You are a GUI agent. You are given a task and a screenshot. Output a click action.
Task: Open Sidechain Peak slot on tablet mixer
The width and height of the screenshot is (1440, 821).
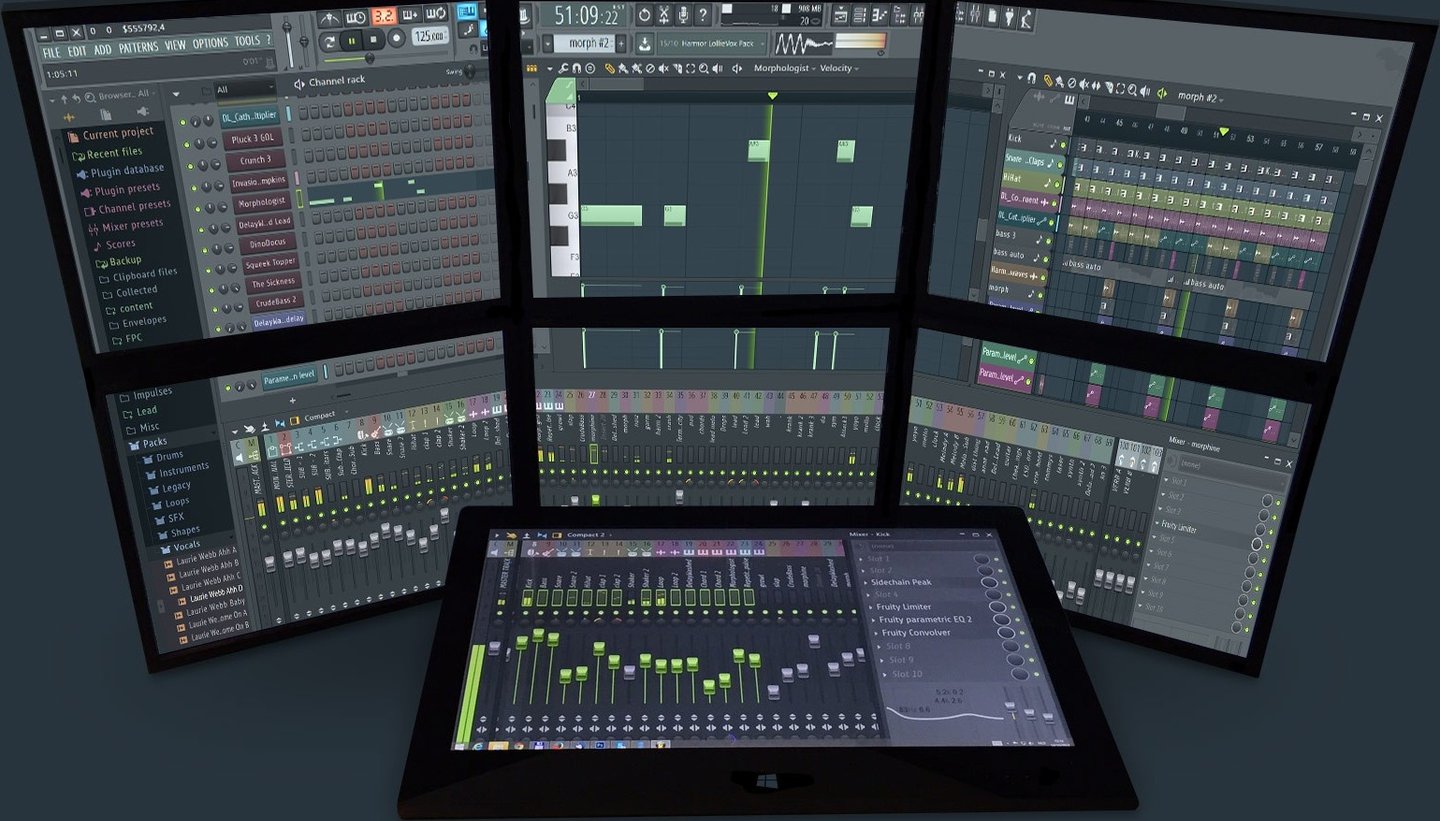pos(901,581)
